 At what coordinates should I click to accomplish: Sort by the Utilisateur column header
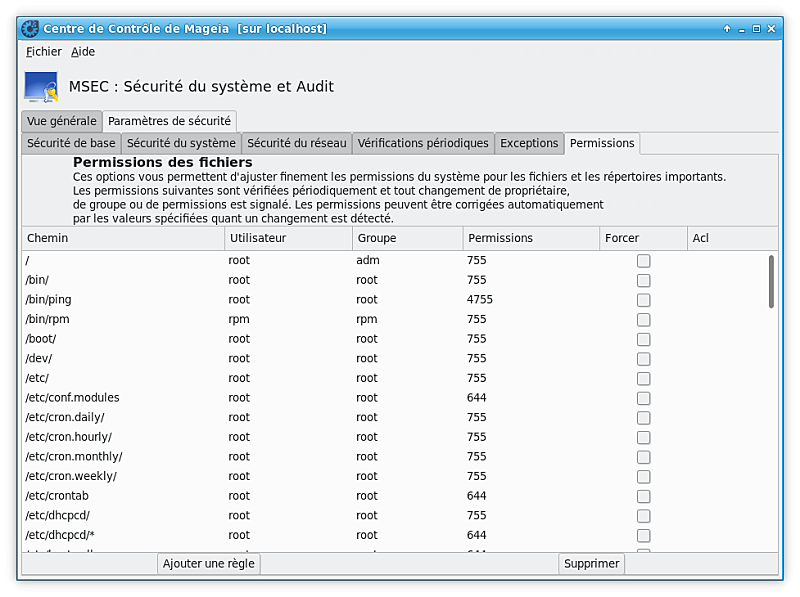(288, 238)
